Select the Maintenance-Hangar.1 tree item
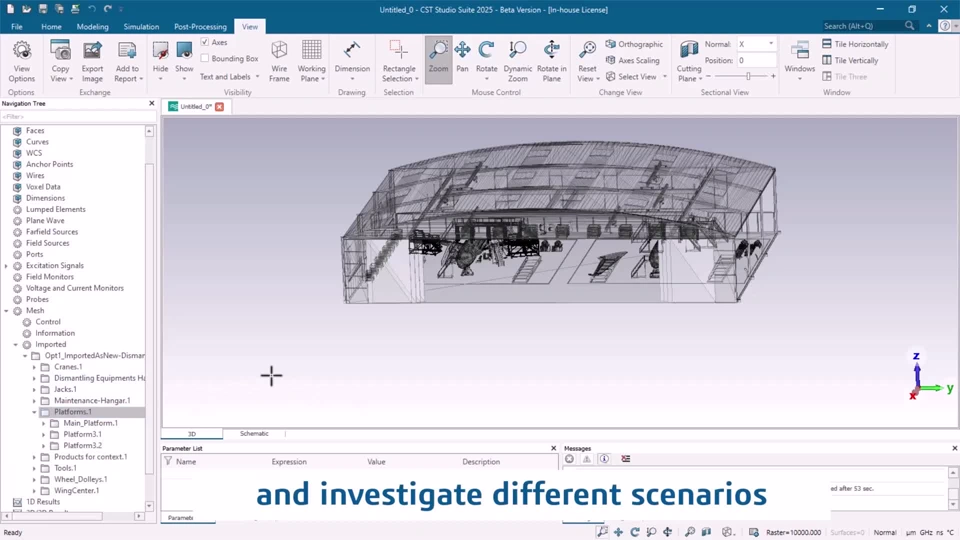This screenshot has height=540, width=960. tap(92, 400)
